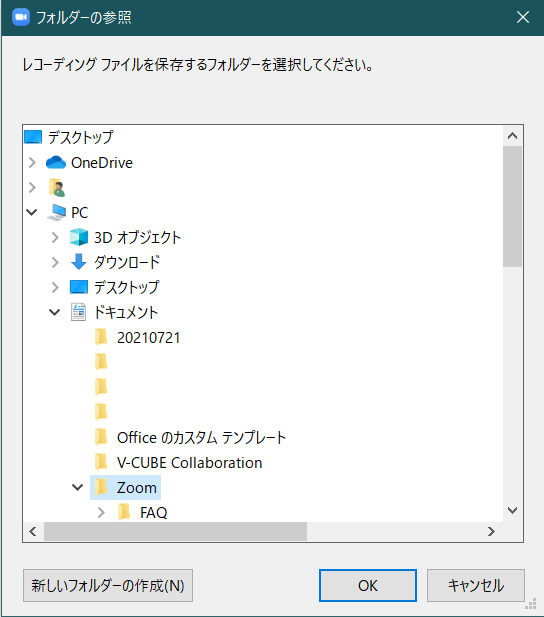This screenshot has width=544, height=617.
Task: Collapse the PC tree node
Action: click(32, 212)
